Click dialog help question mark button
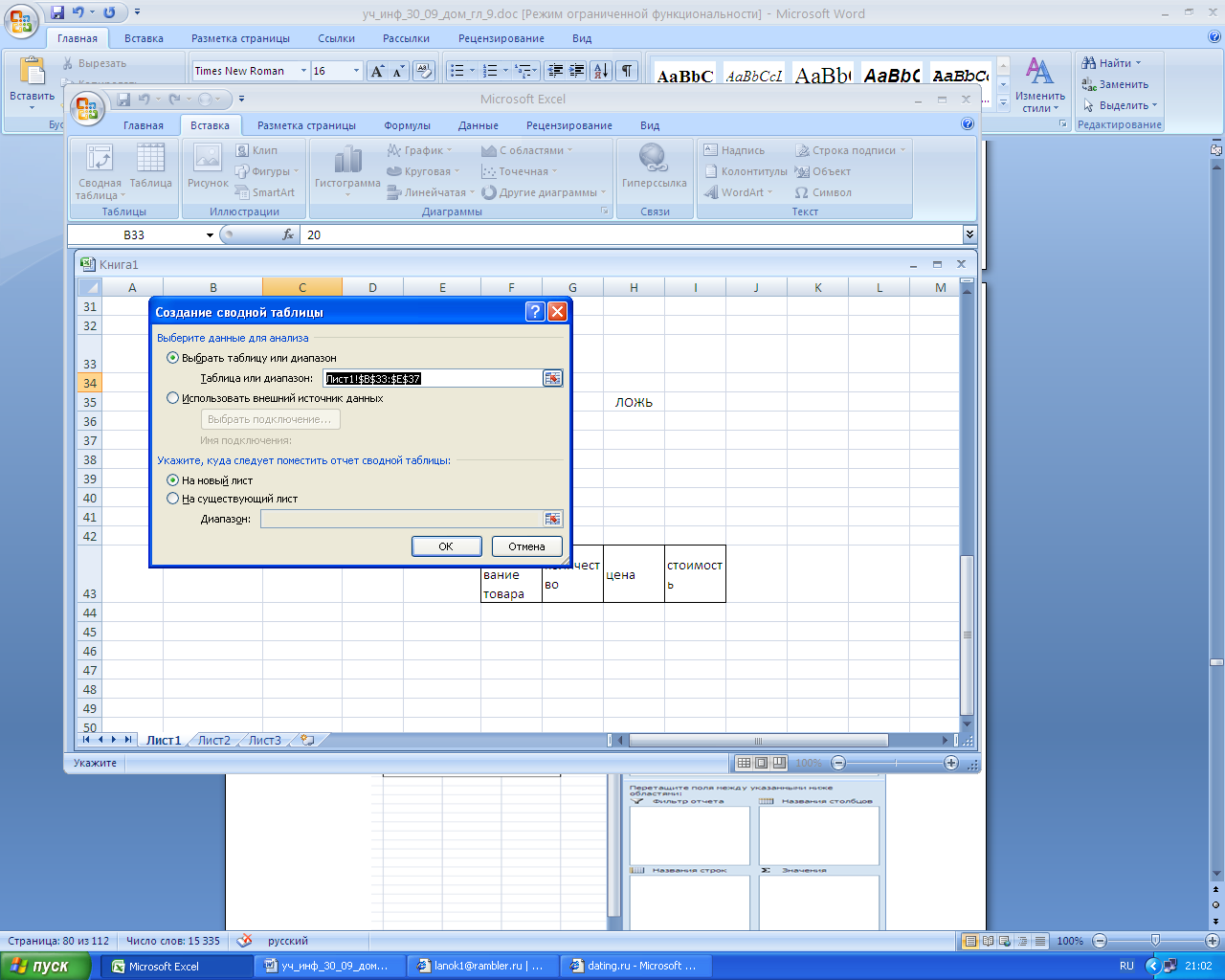1225x980 pixels. [x=535, y=312]
